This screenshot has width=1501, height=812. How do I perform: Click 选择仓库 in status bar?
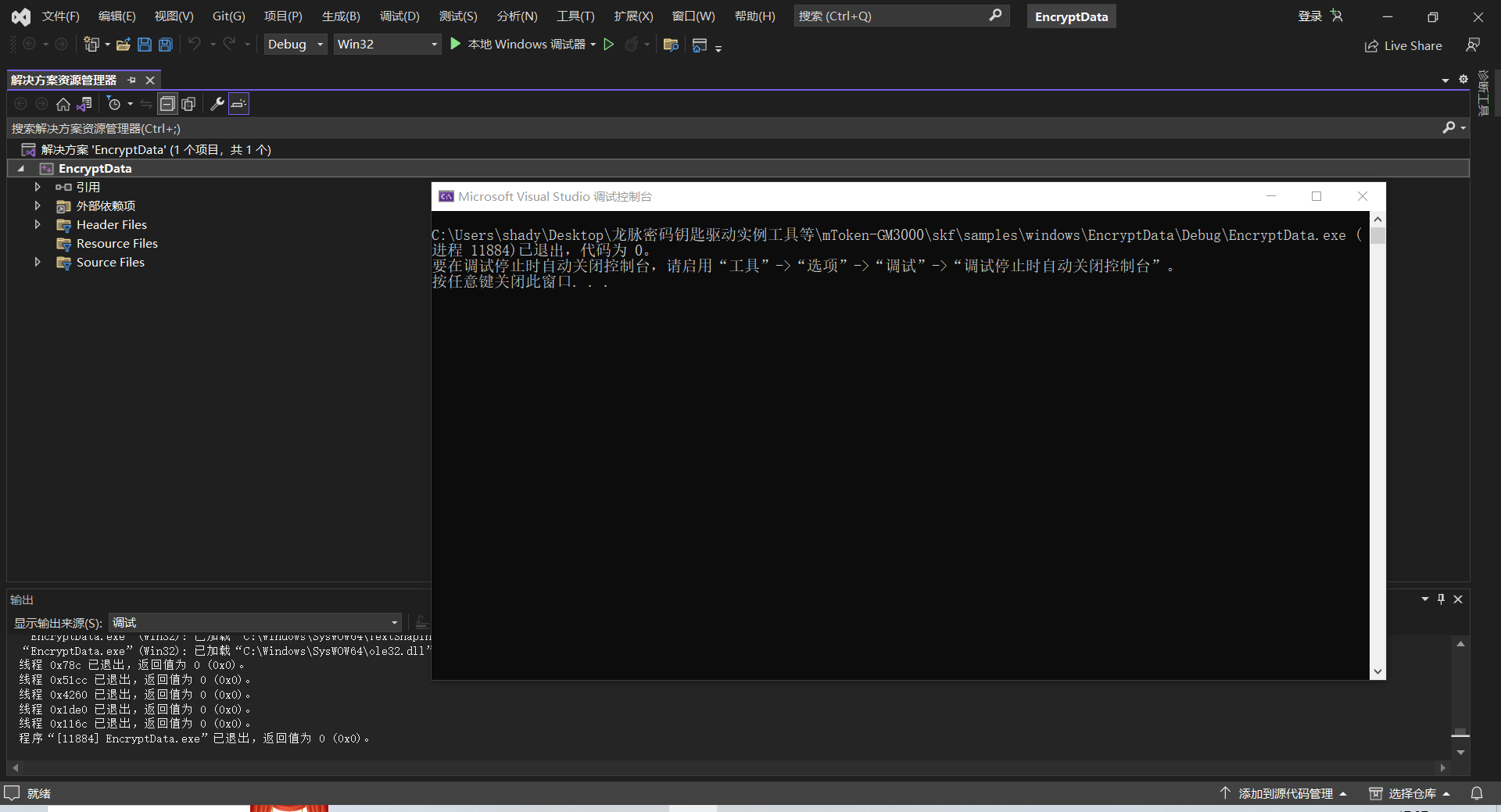[1410, 793]
